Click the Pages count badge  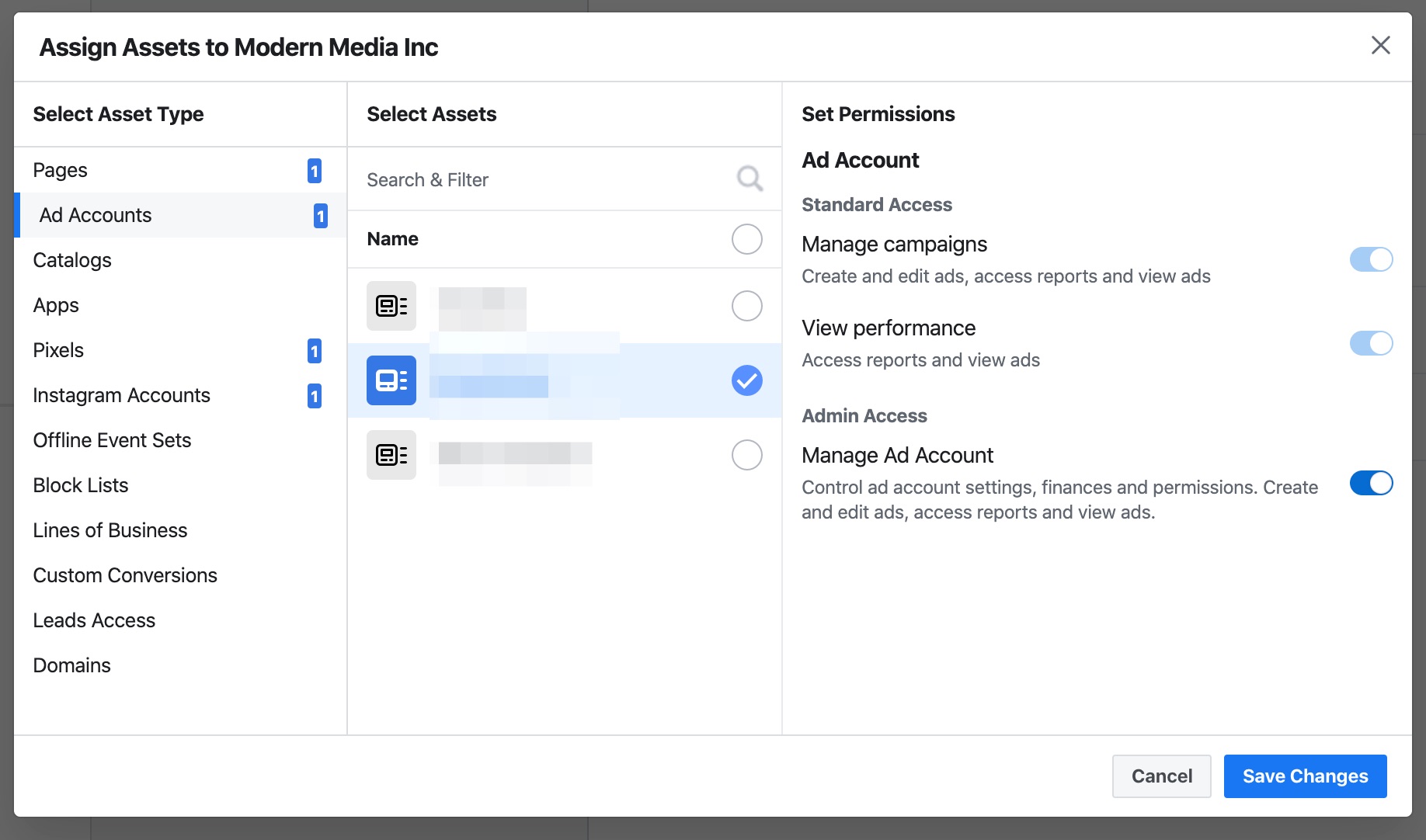tap(315, 171)
